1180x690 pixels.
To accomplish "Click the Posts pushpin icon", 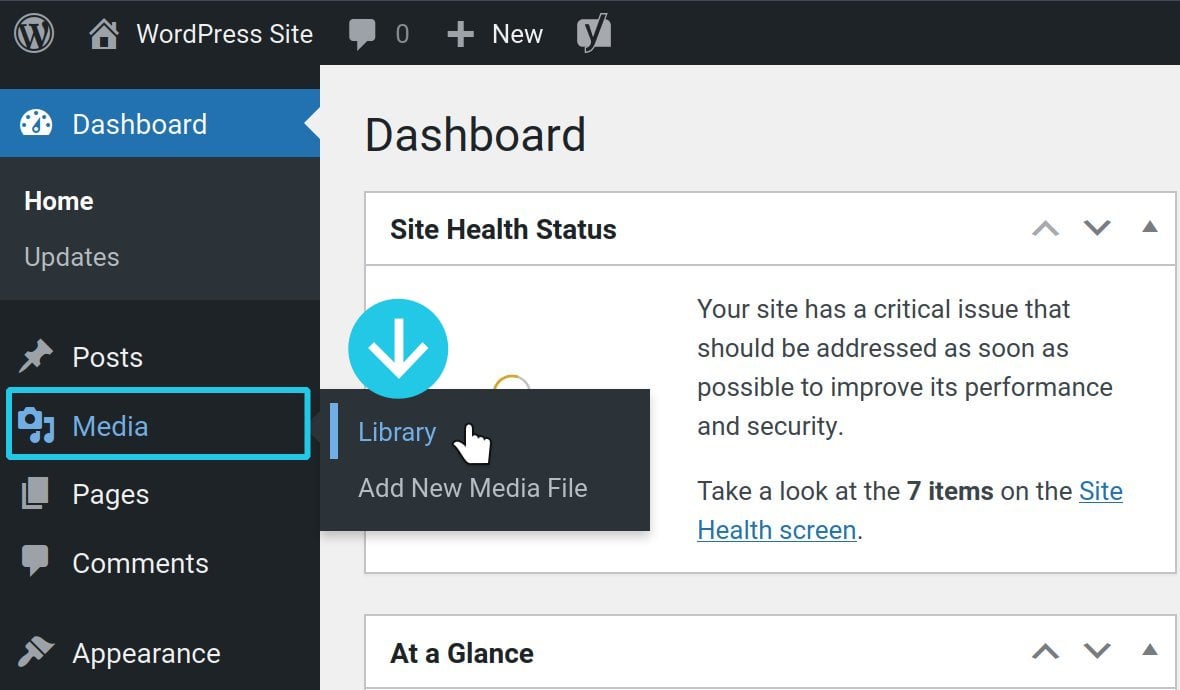I will pos(37,357).
